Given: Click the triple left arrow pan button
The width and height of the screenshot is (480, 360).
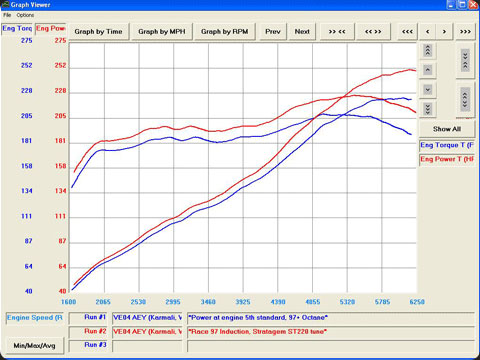Looking at the screenshot, I should (407, 32).
